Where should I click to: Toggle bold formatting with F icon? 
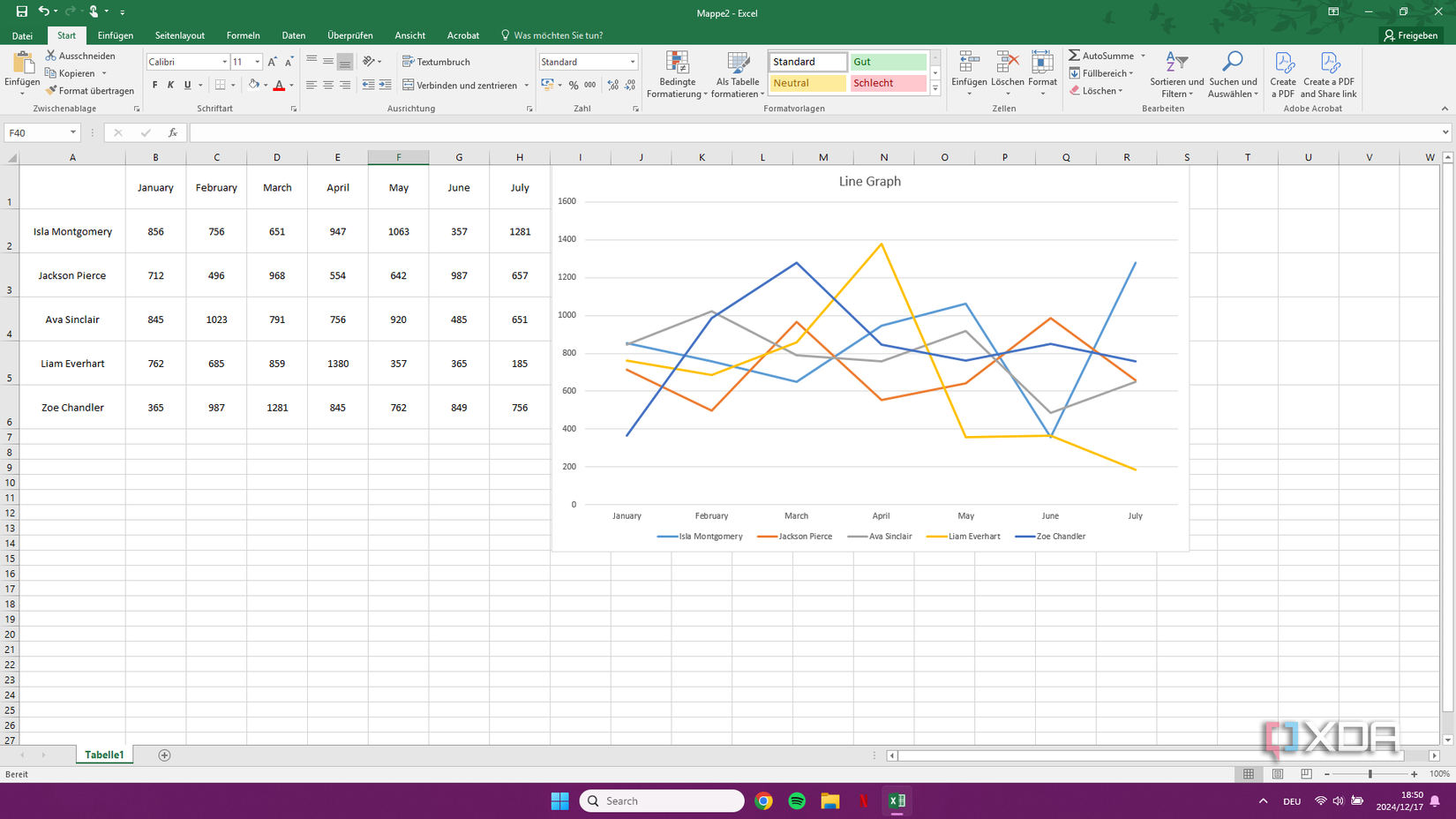(x=154, y=85)
